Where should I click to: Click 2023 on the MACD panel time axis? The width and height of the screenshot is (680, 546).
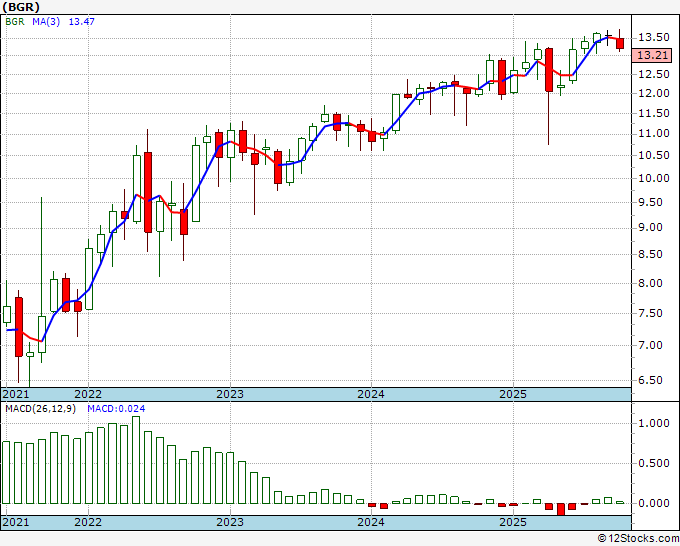[230, 522]
